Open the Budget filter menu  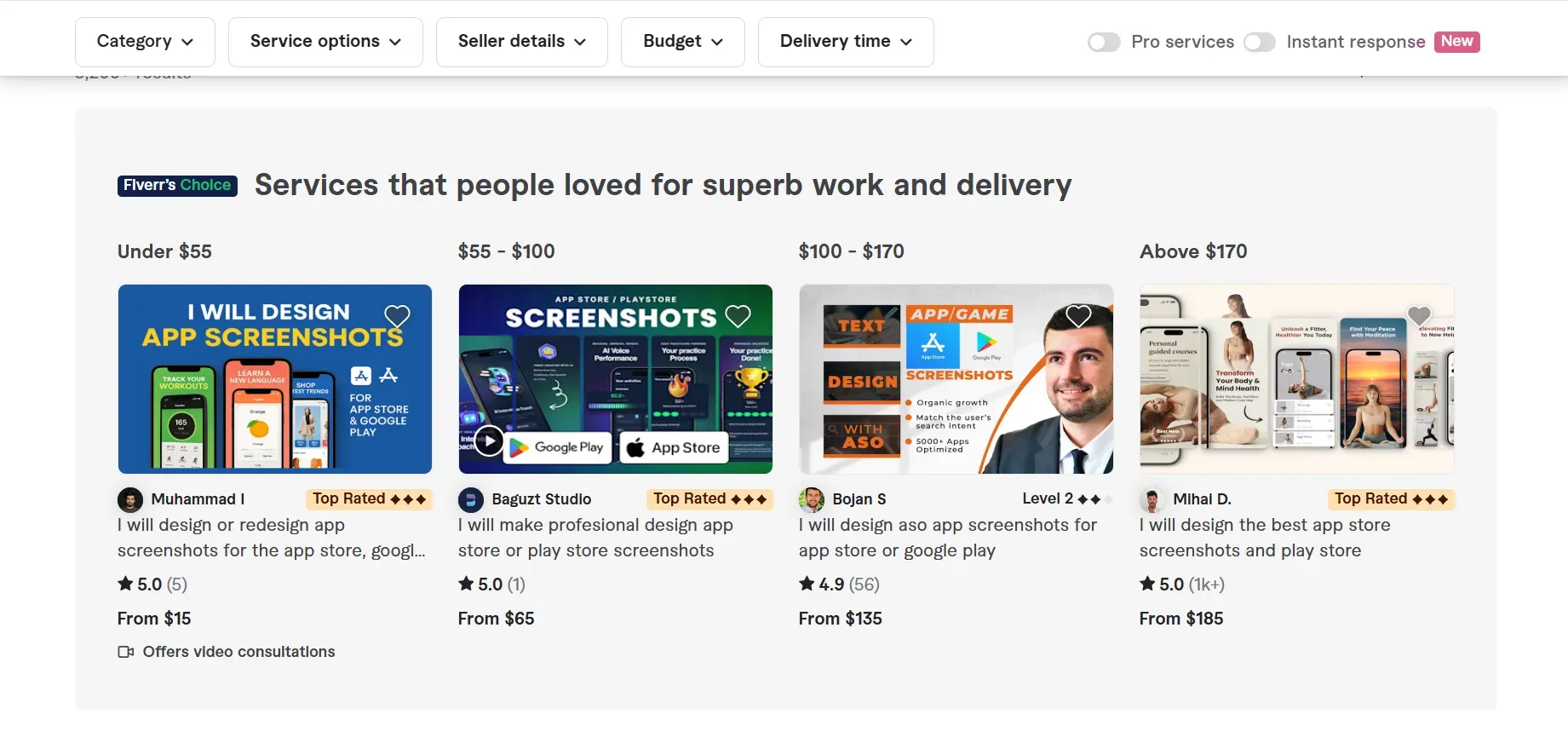click(x=682, y=41)
